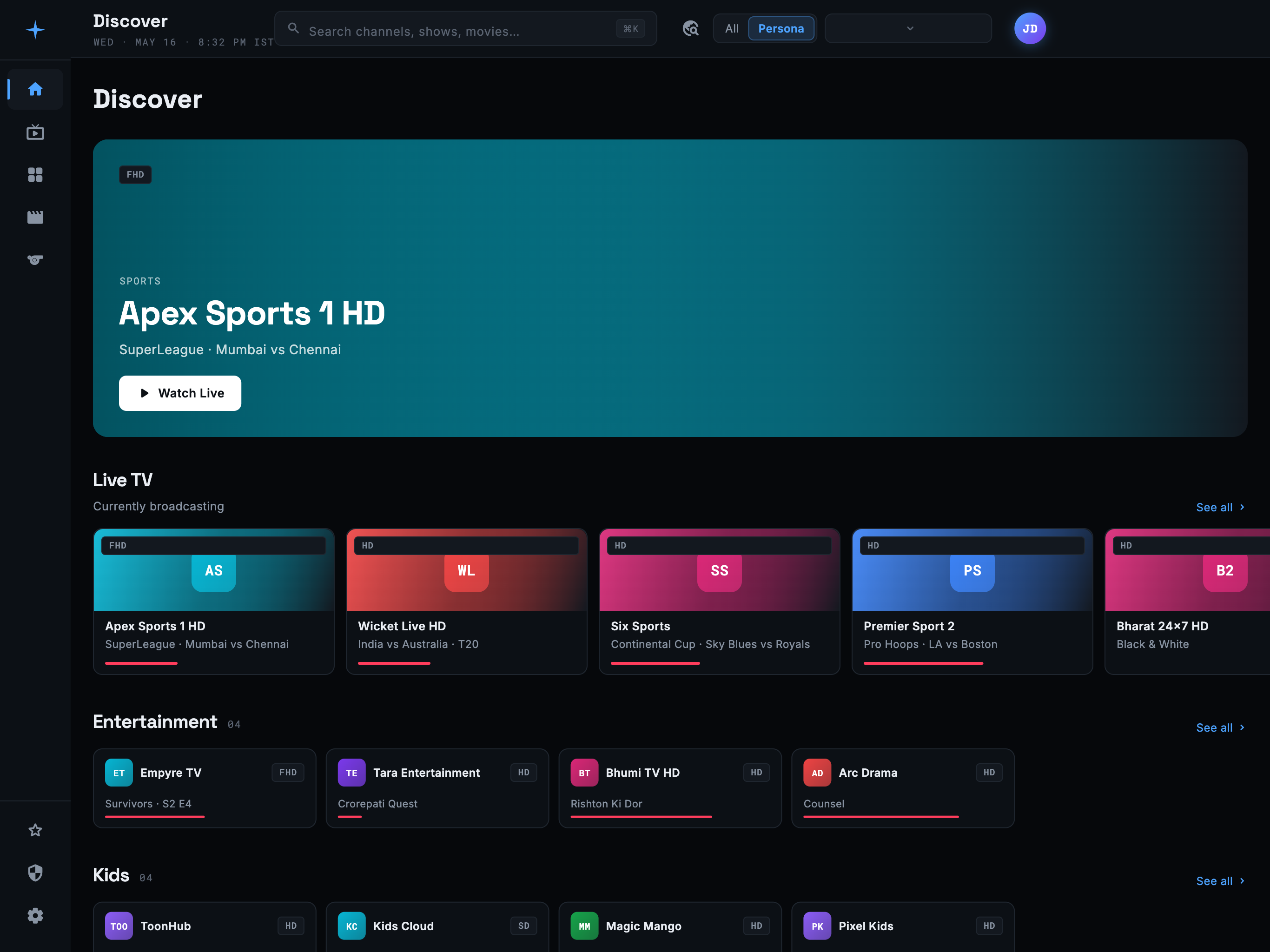Image resolution: width=1270 pixels, height=952 pixels.
Task: Open the grid categories sidebar icon
Action: click(35, 175)
